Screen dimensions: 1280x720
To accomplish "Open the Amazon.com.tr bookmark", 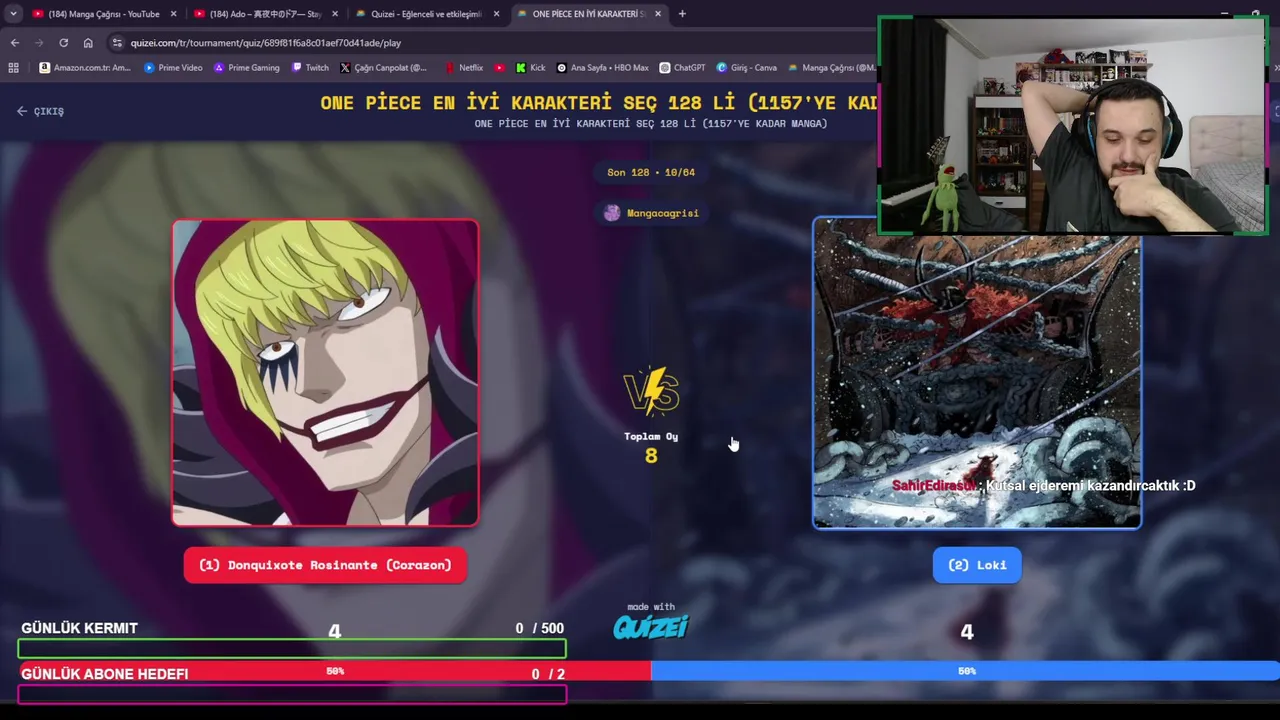I will (x=85, y=68).
